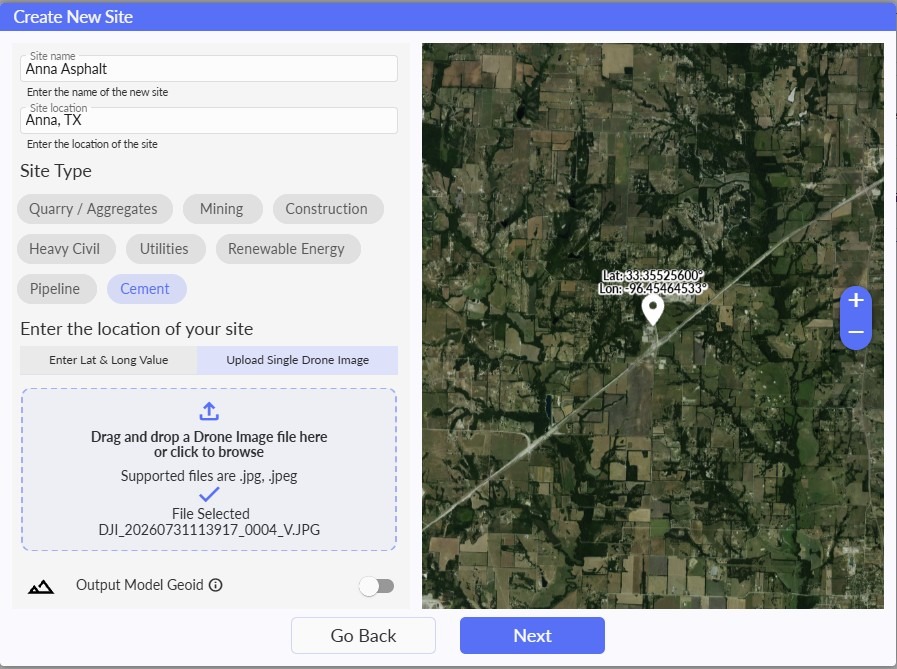Click the info icon beside Output Model Geoid
This screenshot has height=669, width=897.
click(216, 585)
